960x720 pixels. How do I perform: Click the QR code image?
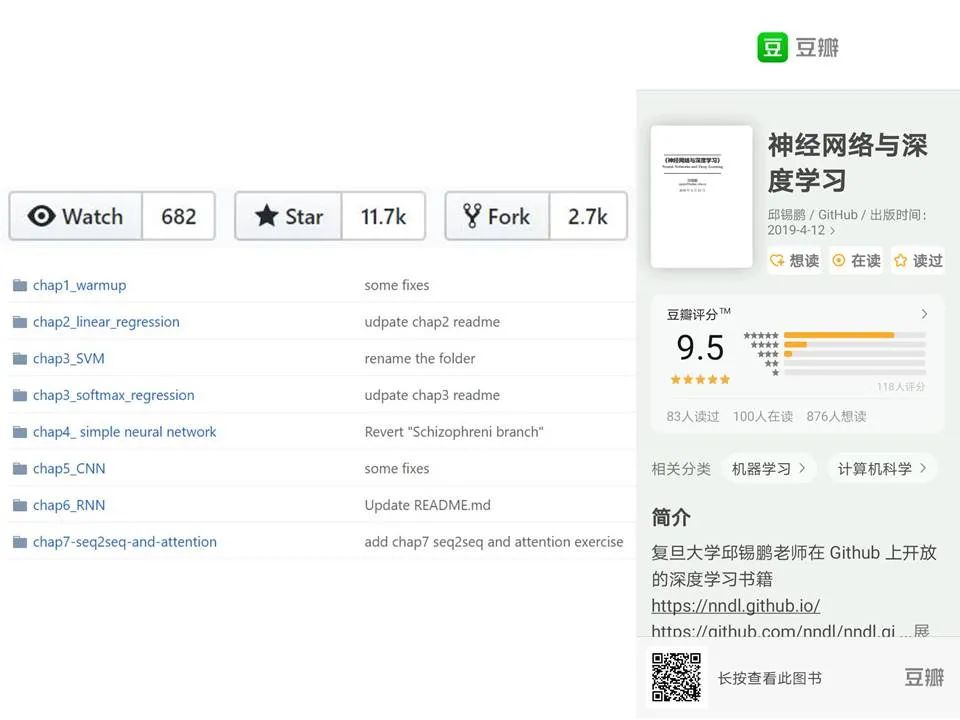676,677
